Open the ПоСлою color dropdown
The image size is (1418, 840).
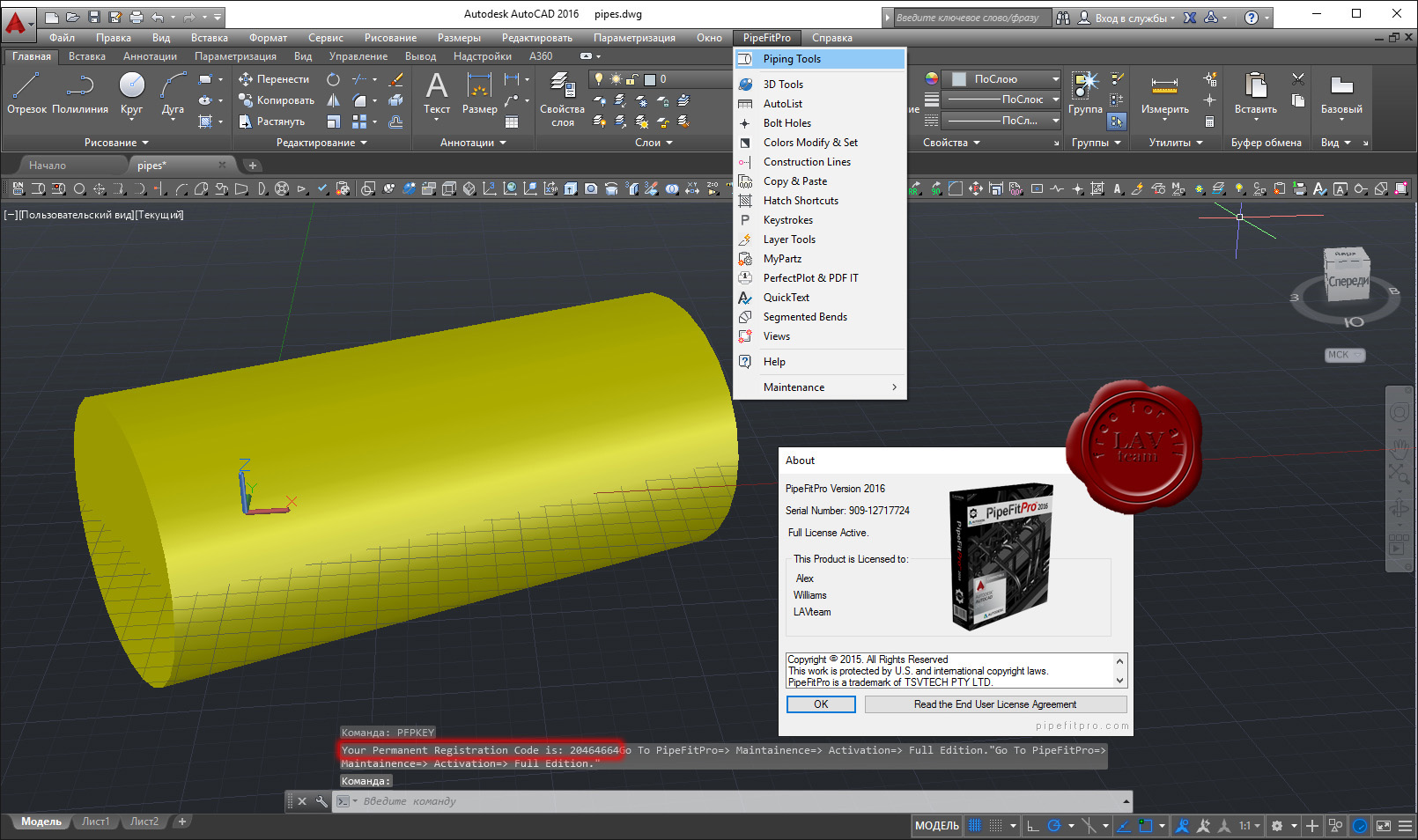[x=1002, y=79]
